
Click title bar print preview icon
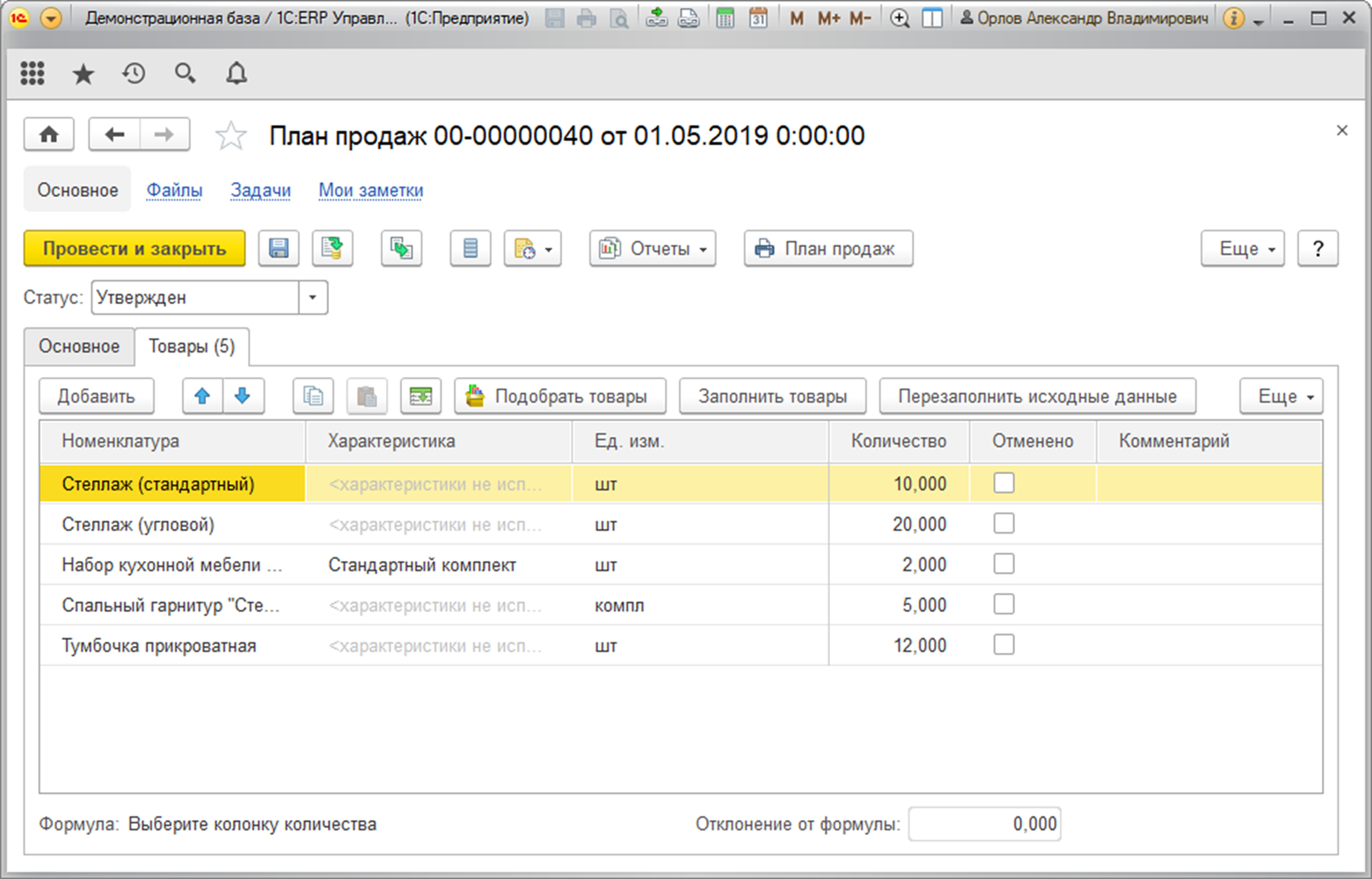click(619, 18)
